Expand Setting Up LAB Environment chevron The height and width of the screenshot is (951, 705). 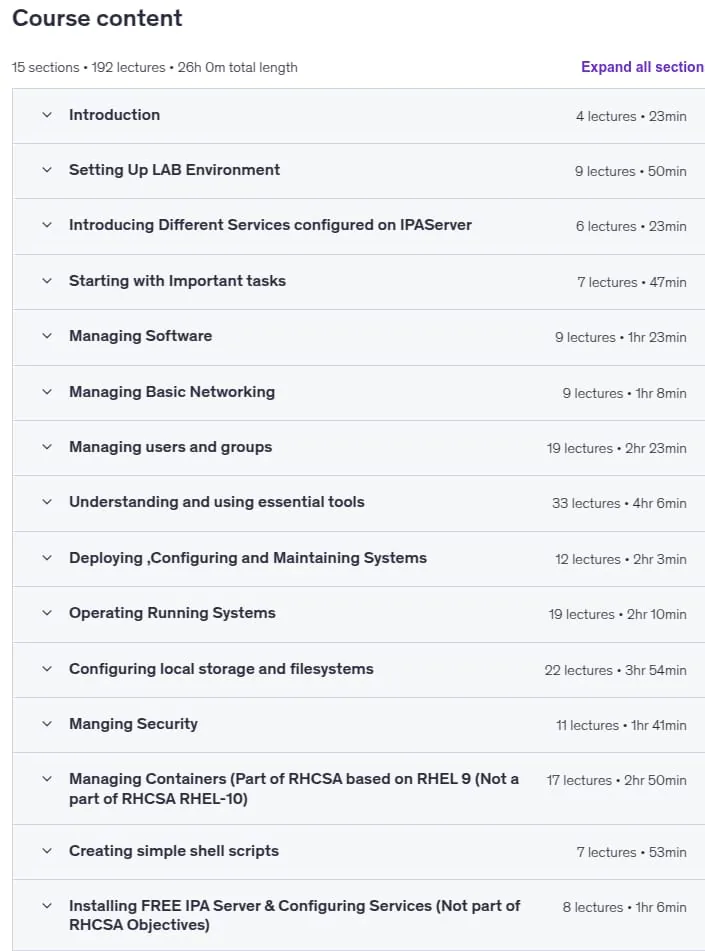click(x=47, y=170)
